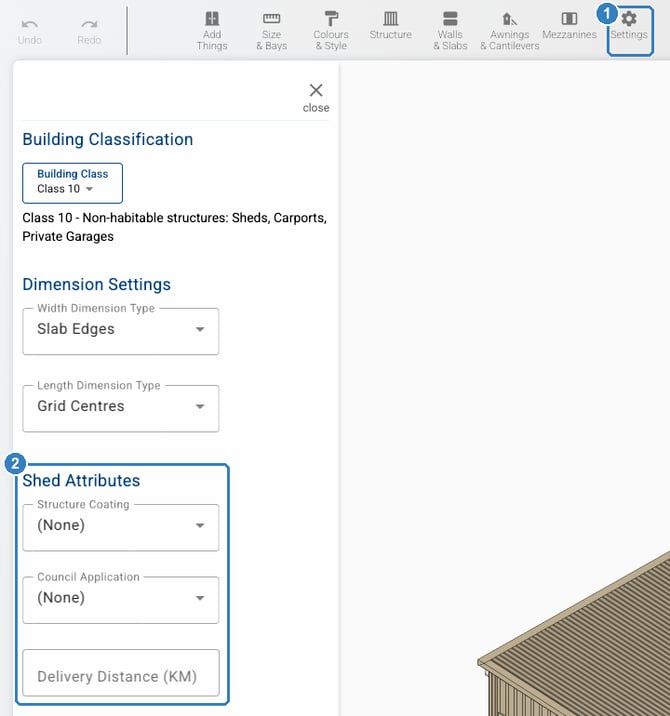Click the Class 10 description text
Viewport: 670px width, 716px height.
[x=174, y=227]
